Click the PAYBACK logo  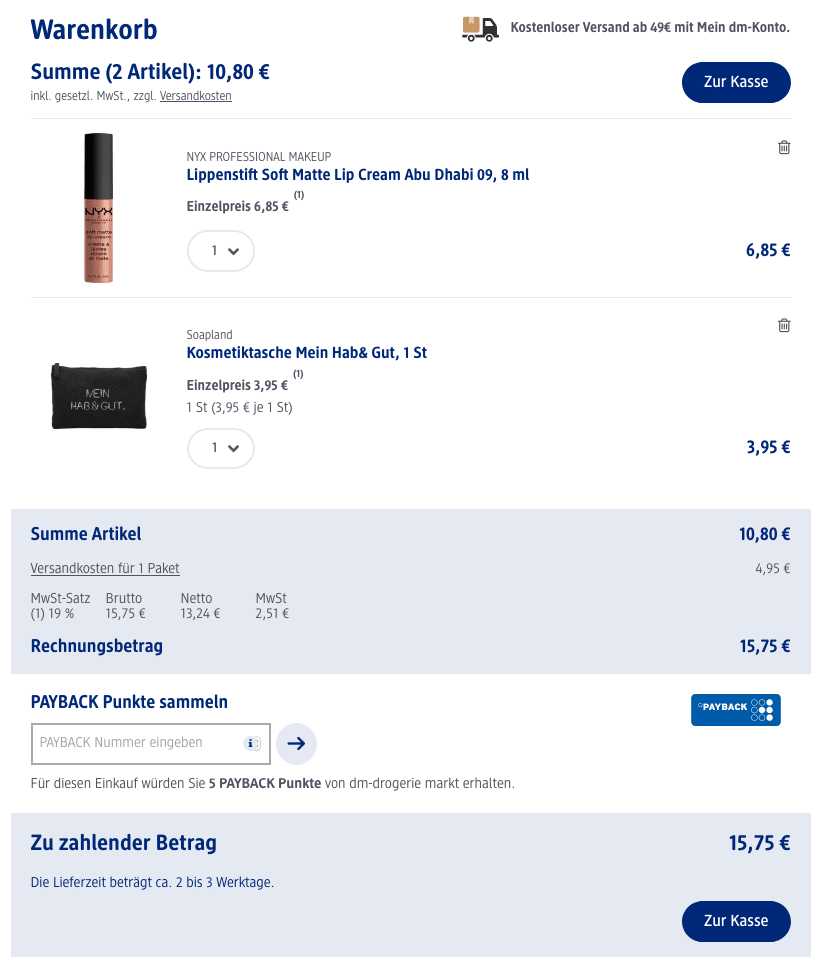pyautogui.click(x=735, y=709)
